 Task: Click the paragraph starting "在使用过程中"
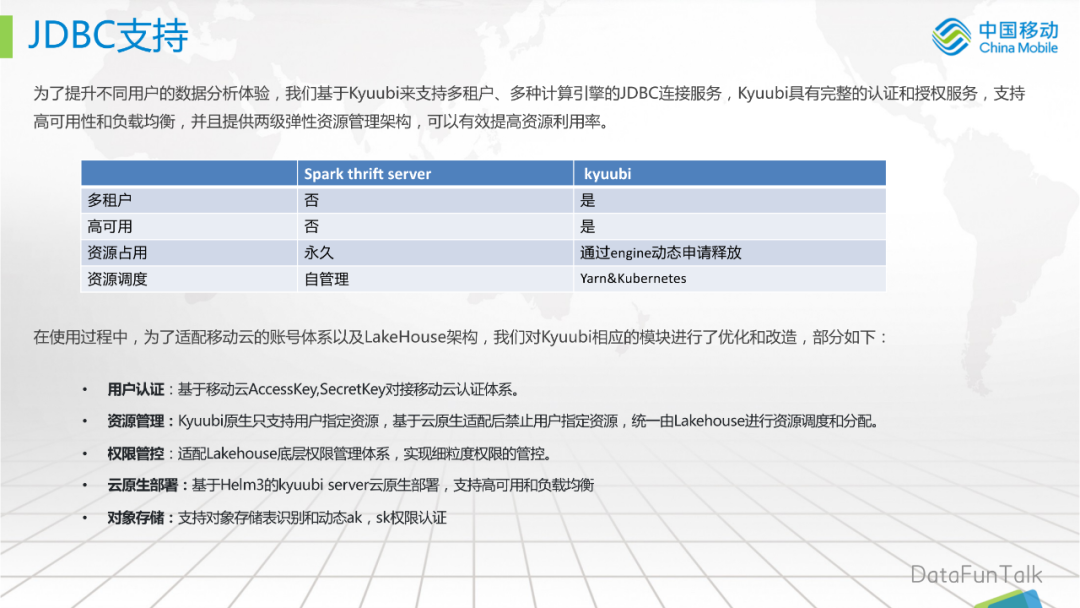pyautogui.click(x=460, y=337)
